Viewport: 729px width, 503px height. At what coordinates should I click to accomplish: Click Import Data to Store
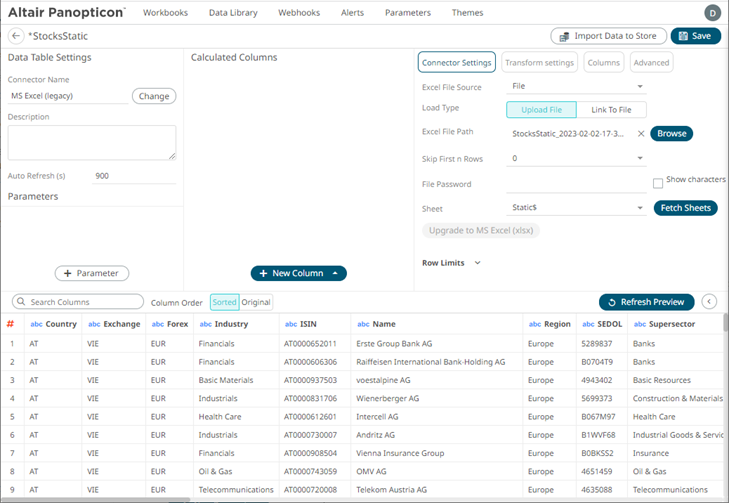pyautogui.click(x=609, y=36)
